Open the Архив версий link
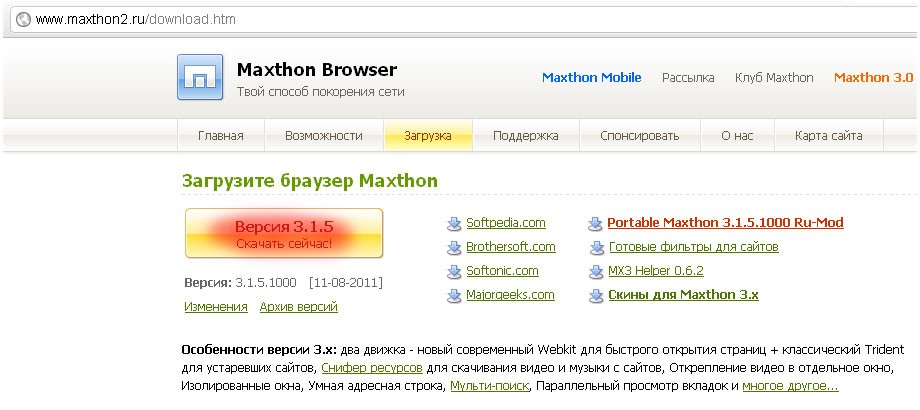This screenshot has height=410, width=920. click(299, 307)
